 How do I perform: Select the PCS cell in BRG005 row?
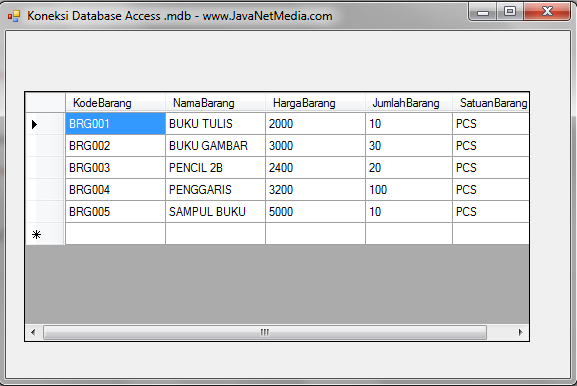click(491, 212)
